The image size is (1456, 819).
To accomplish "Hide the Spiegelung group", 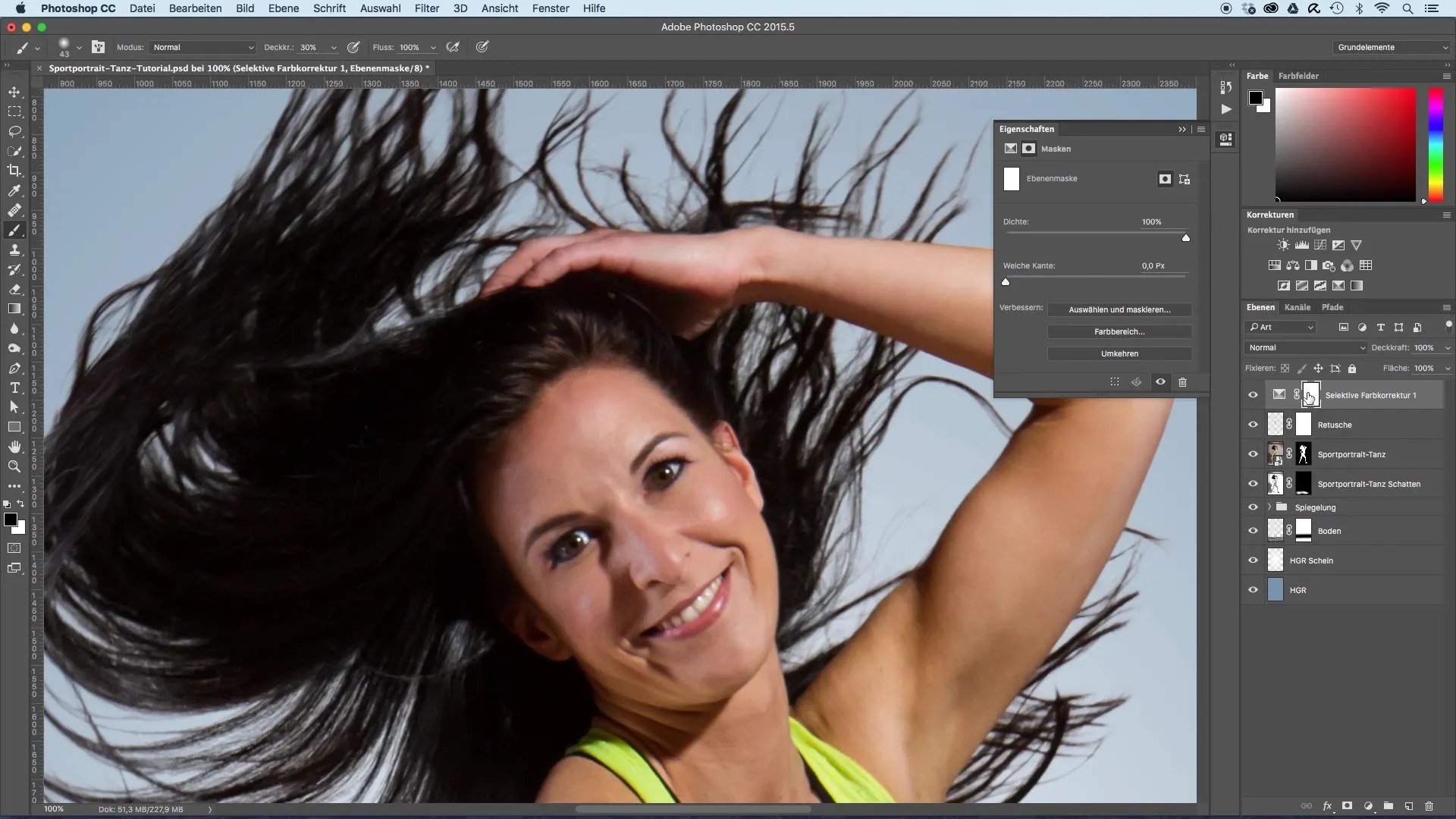I will (1253, 507).
